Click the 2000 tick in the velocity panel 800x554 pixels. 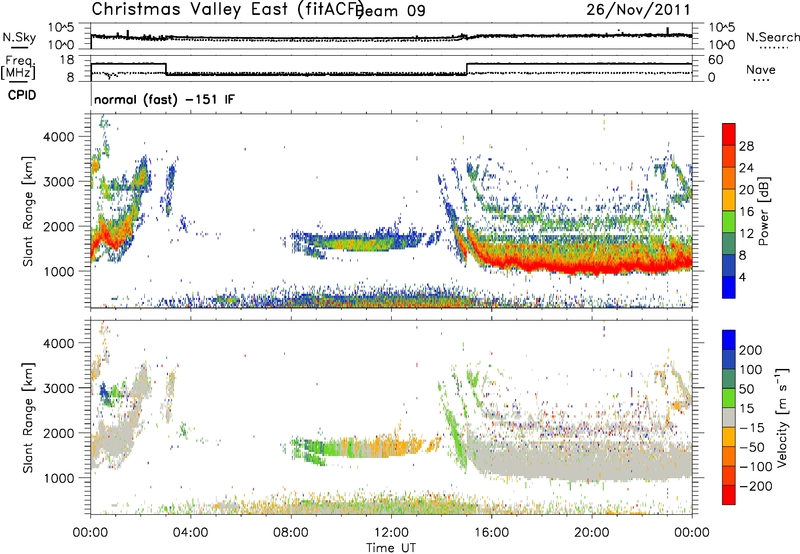tap(59, 433)
